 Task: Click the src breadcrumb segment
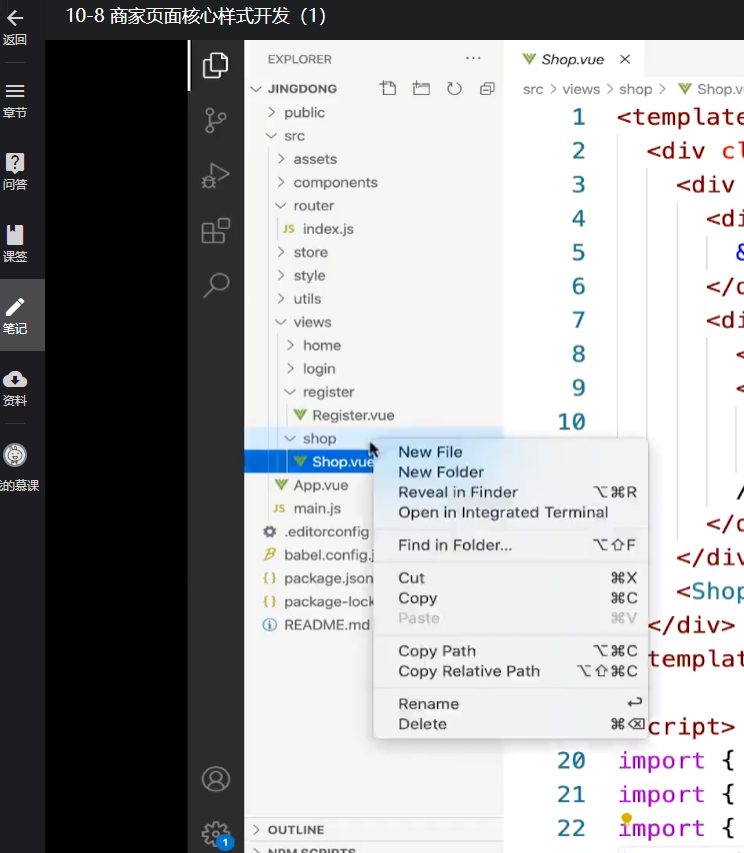click(x=533, y=89)
